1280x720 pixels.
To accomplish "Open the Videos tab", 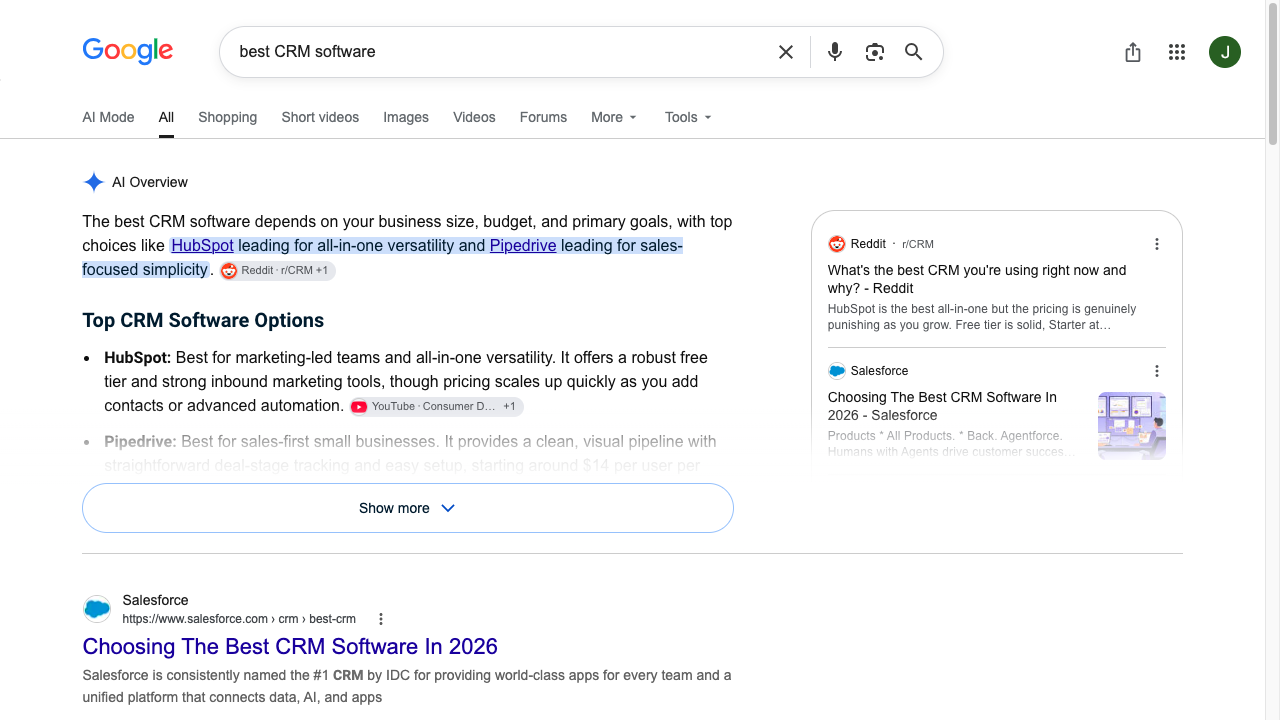I will pos(474,117).
